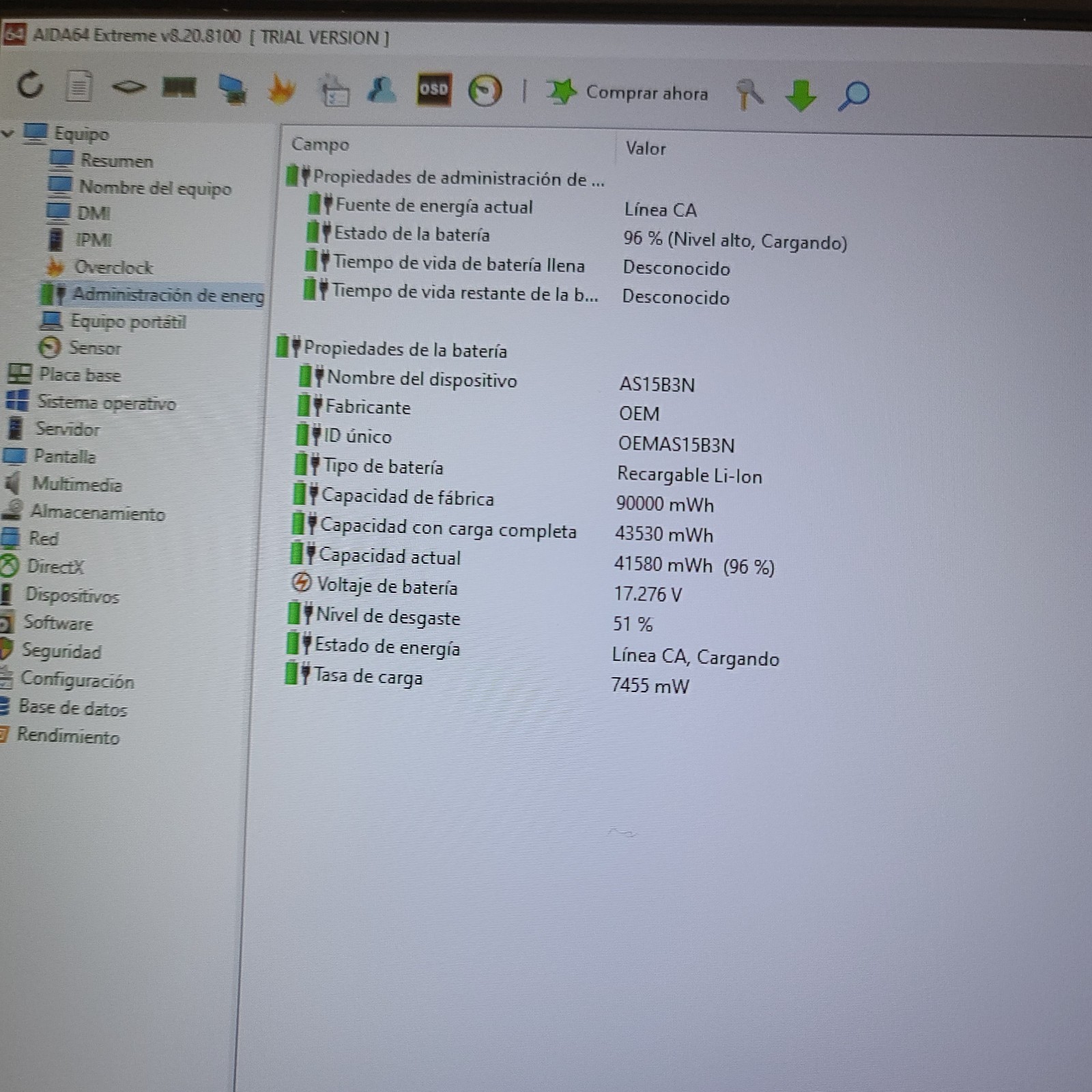Open the Almacenamiento category
The image size is (1092, 1092).
(x=98, y=513)
